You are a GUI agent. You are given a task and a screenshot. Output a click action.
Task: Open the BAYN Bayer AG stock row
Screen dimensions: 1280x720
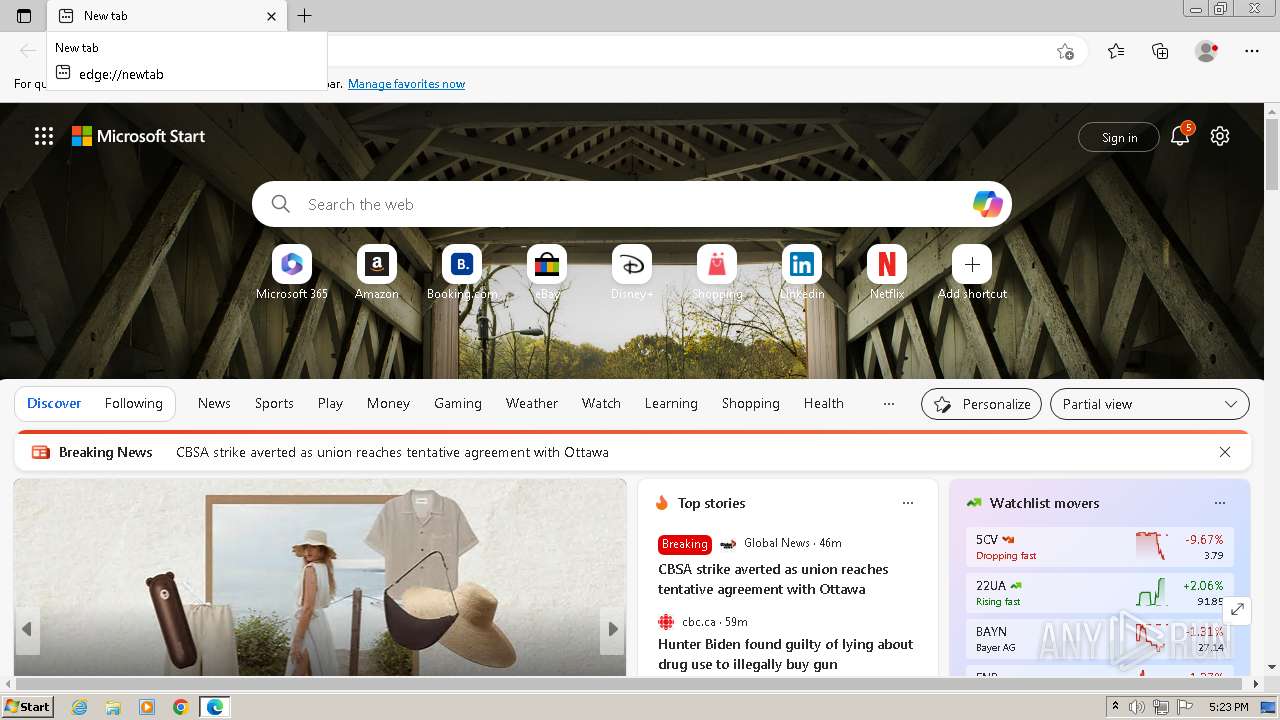click(x=1100, y=639)
